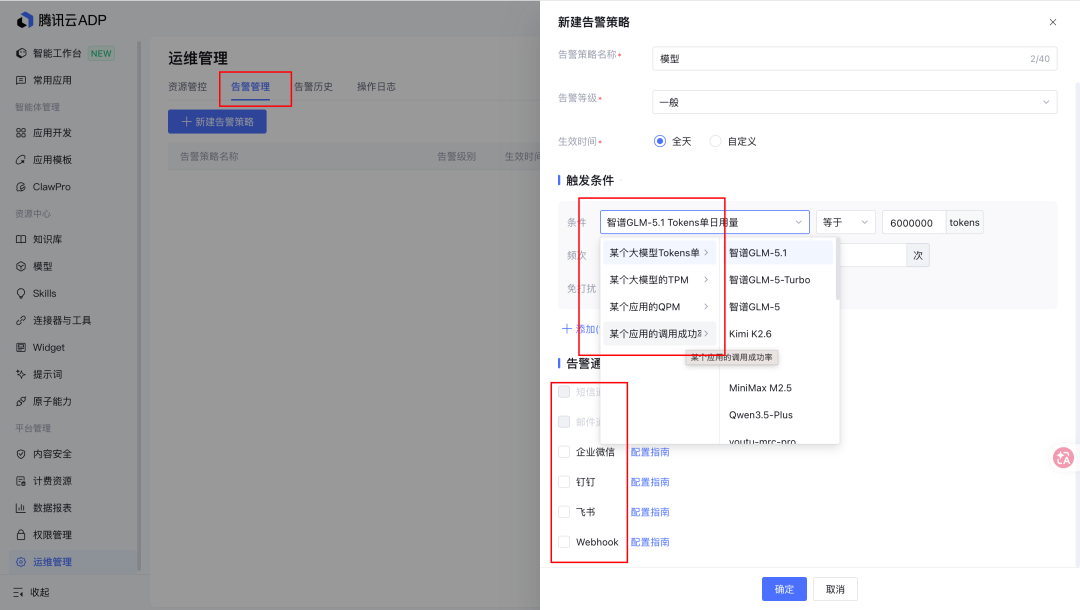Screen dimensions: 1080x610
Task: Switch to 告警管理 tab
Action: click(250, 87)
